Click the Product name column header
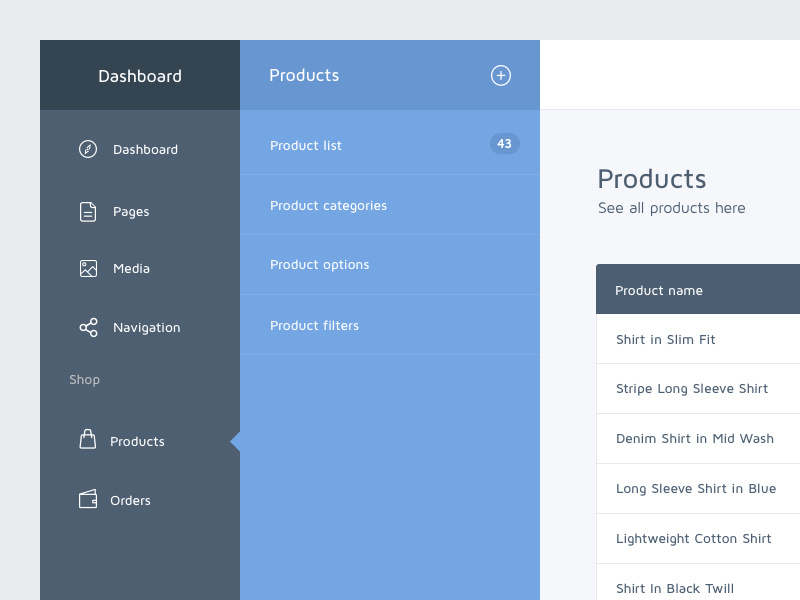The image size is (800, 600). click(x=658, y=289)
